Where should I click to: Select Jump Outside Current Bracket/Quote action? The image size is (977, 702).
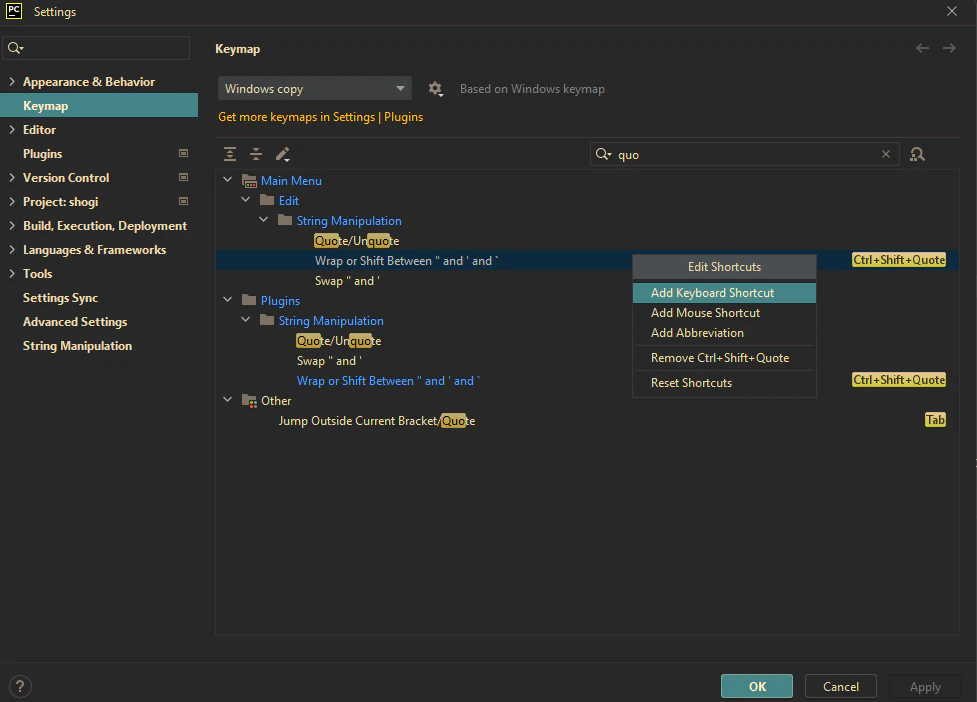376,421
